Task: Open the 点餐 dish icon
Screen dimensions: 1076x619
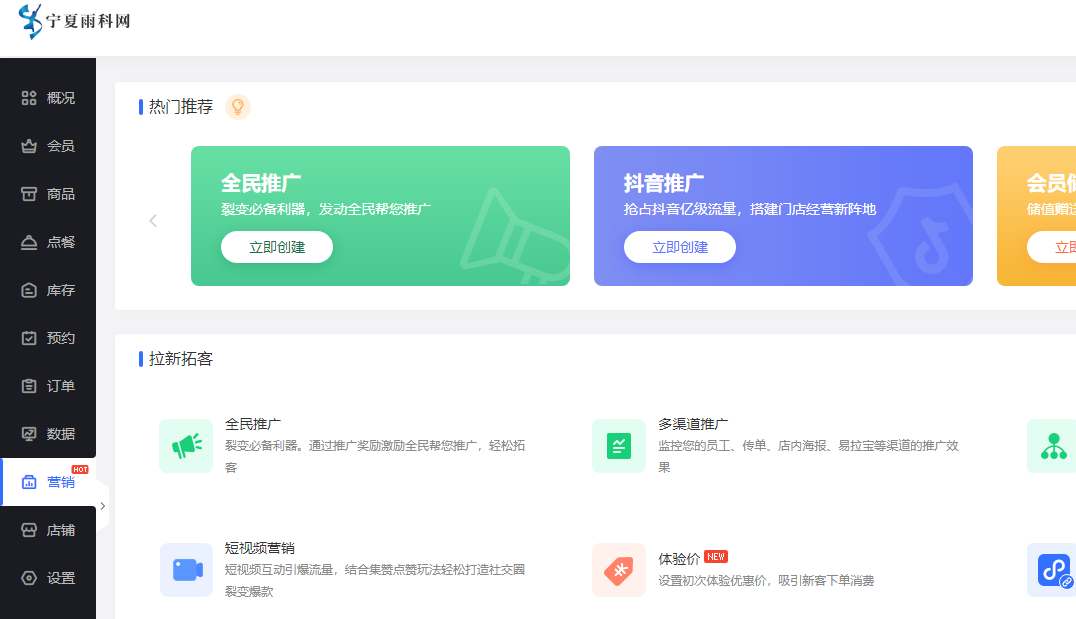Action: (x=29, y=242)
